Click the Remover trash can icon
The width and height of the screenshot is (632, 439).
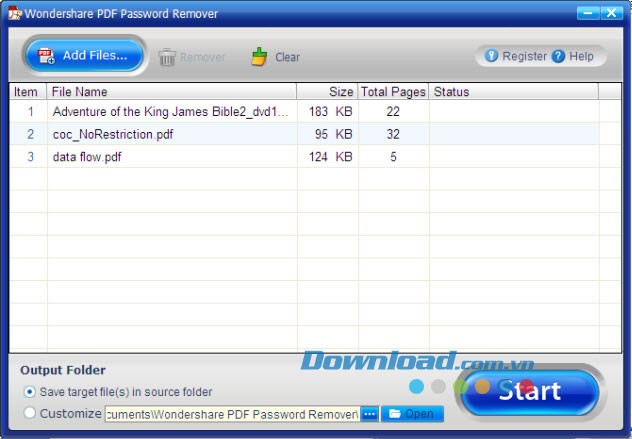point(166,57)
